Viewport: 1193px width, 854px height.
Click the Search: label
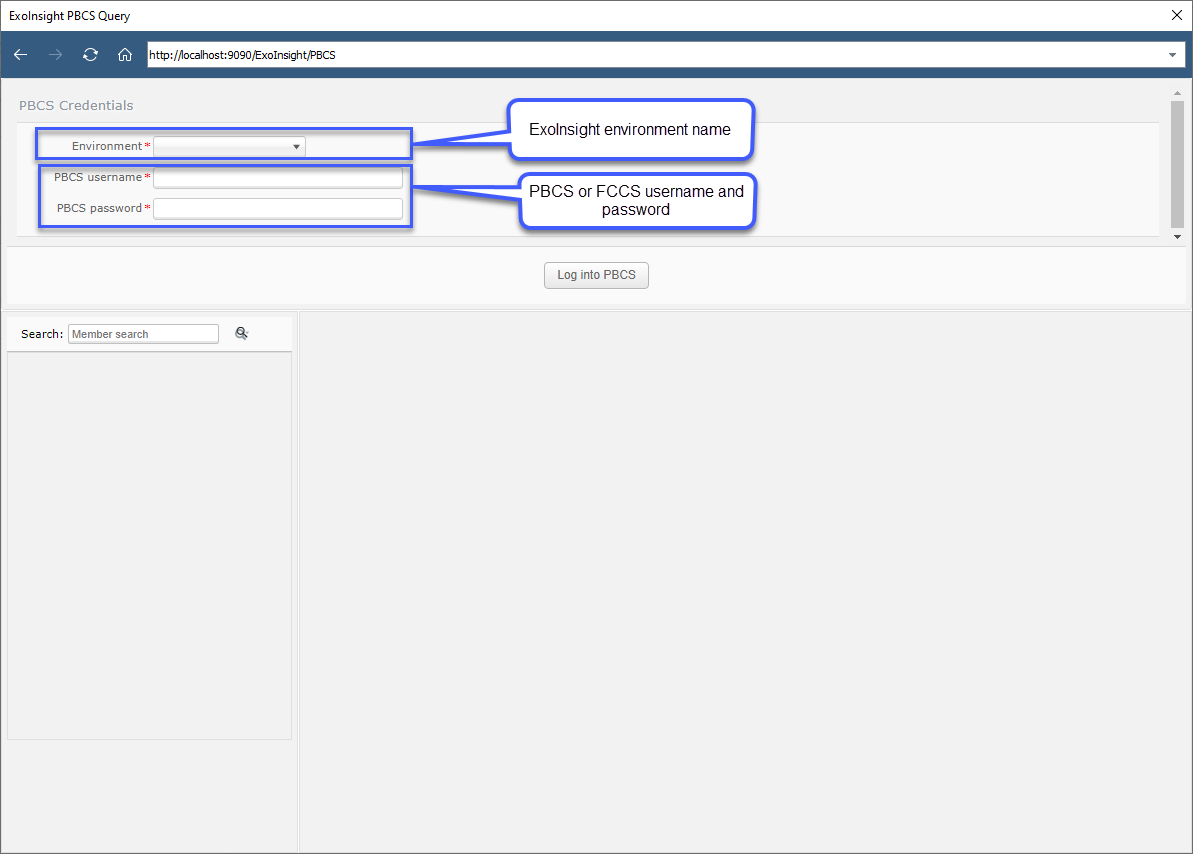42,334
